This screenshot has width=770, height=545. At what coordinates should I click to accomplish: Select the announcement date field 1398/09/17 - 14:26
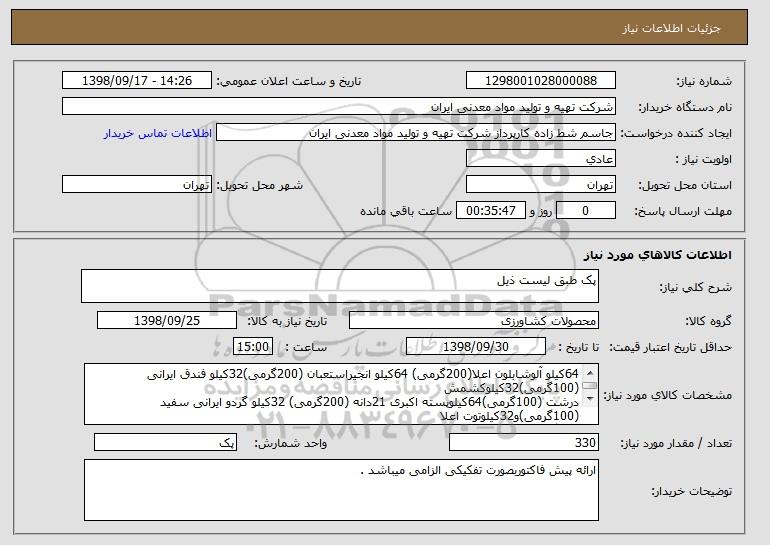pyautogui.click(x=137, y=81)
